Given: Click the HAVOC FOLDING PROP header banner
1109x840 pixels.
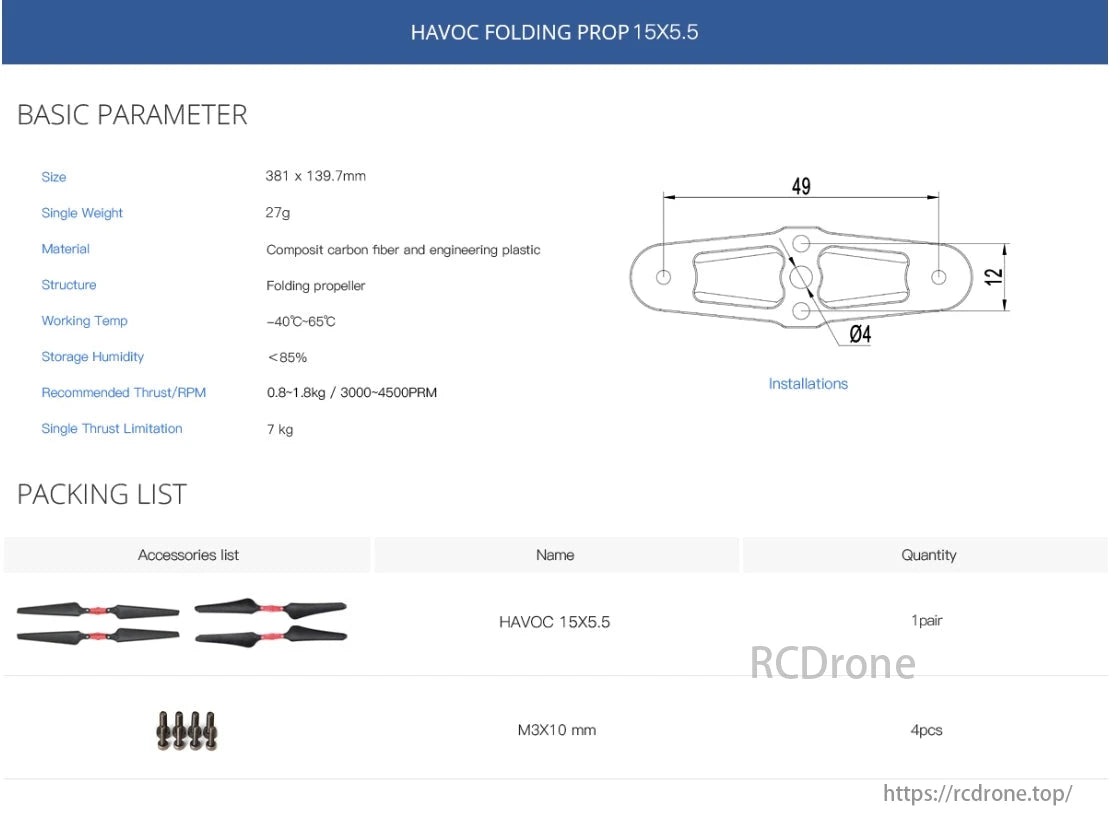Looking at the screenshot, I should click(x=554, y=32).
